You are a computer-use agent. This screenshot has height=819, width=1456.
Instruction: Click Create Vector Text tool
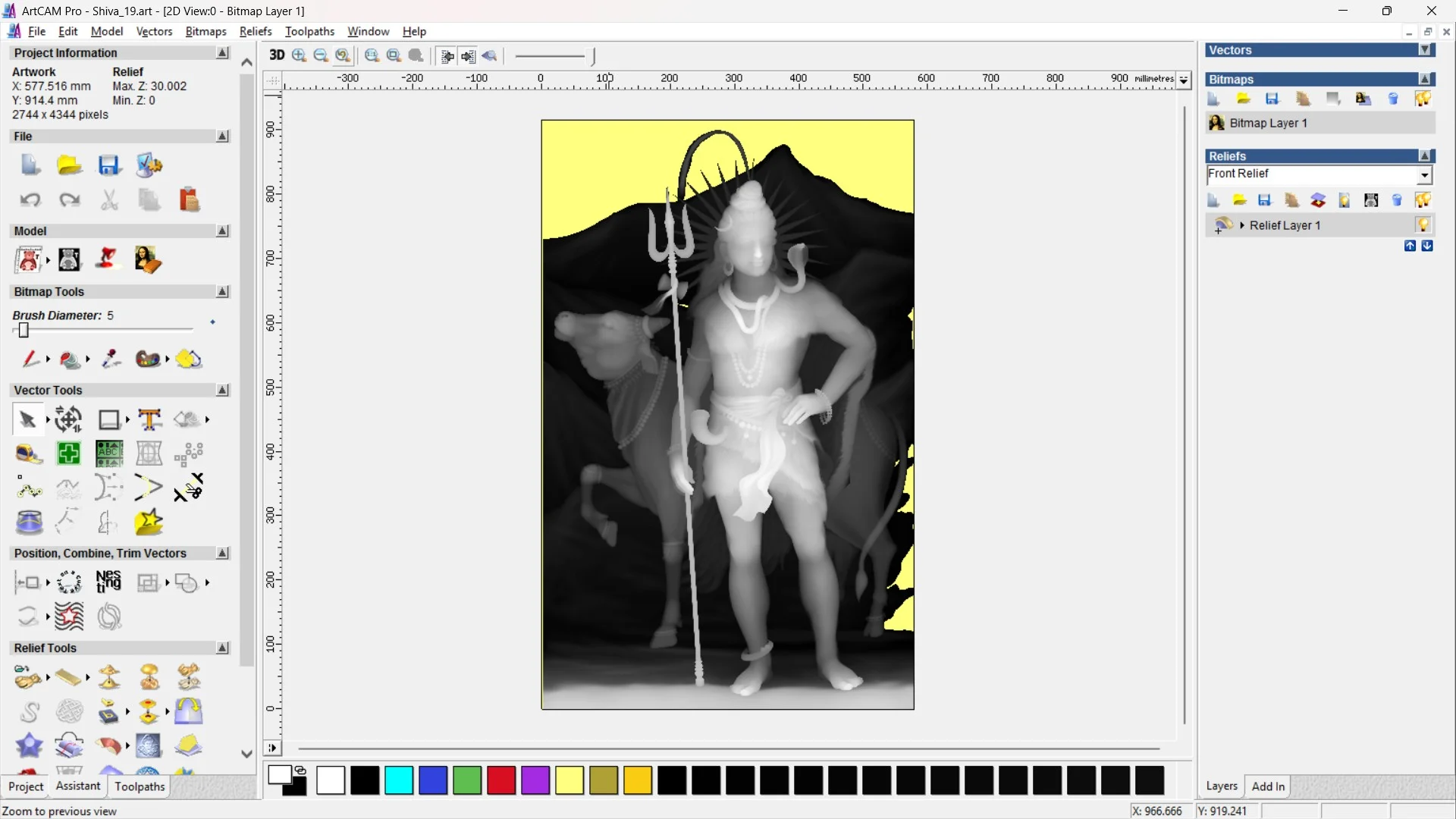[x=149, y=419]
